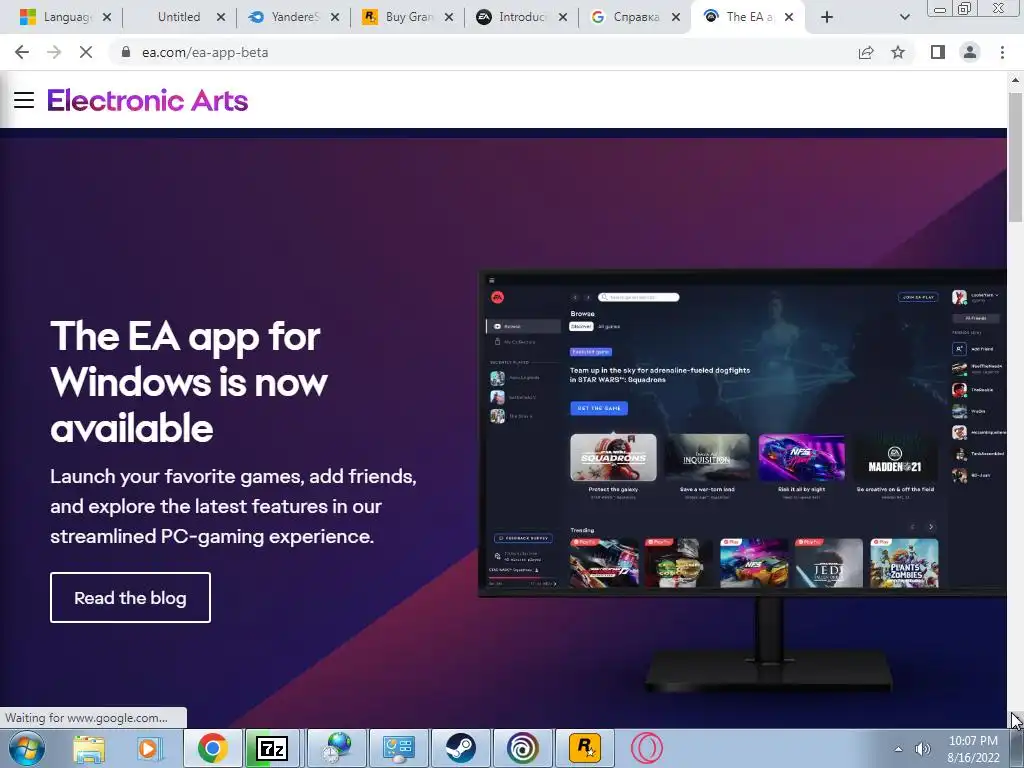Click the EA app monitor image
The height and width of the screenshot is (768, 1024).
743,480
